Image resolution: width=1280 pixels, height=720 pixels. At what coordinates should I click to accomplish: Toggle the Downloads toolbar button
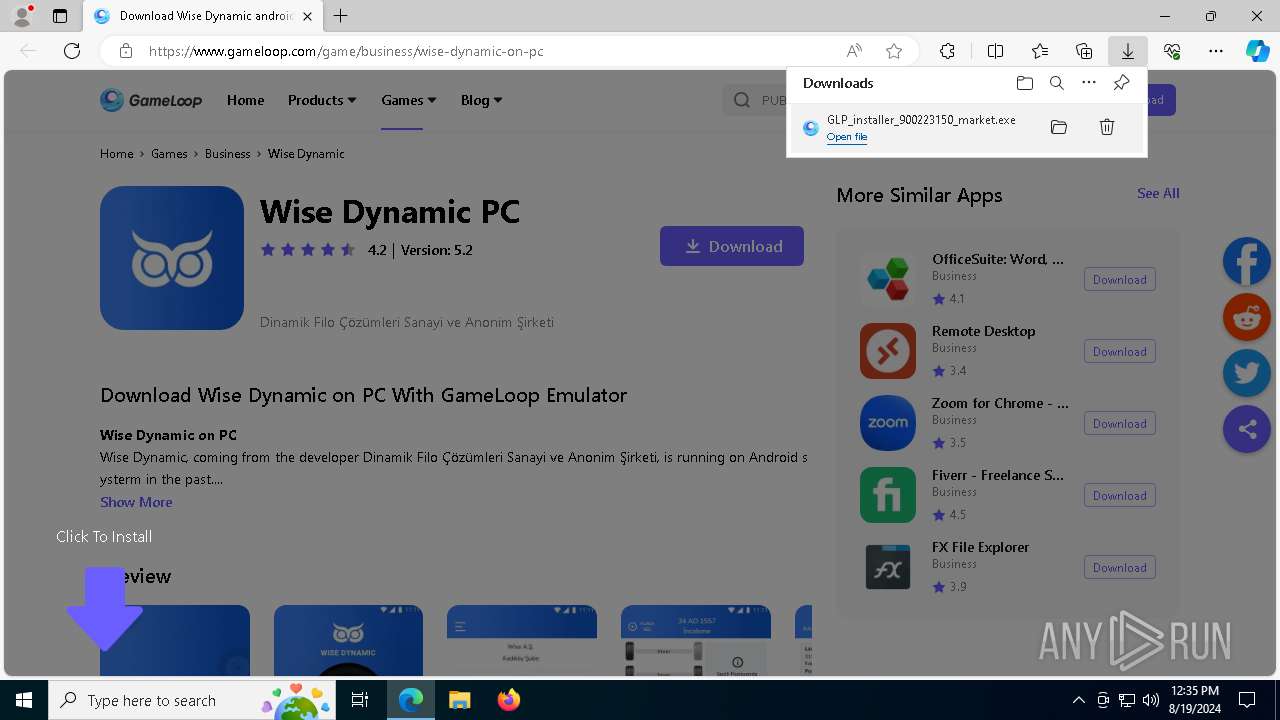point(1127,51)
